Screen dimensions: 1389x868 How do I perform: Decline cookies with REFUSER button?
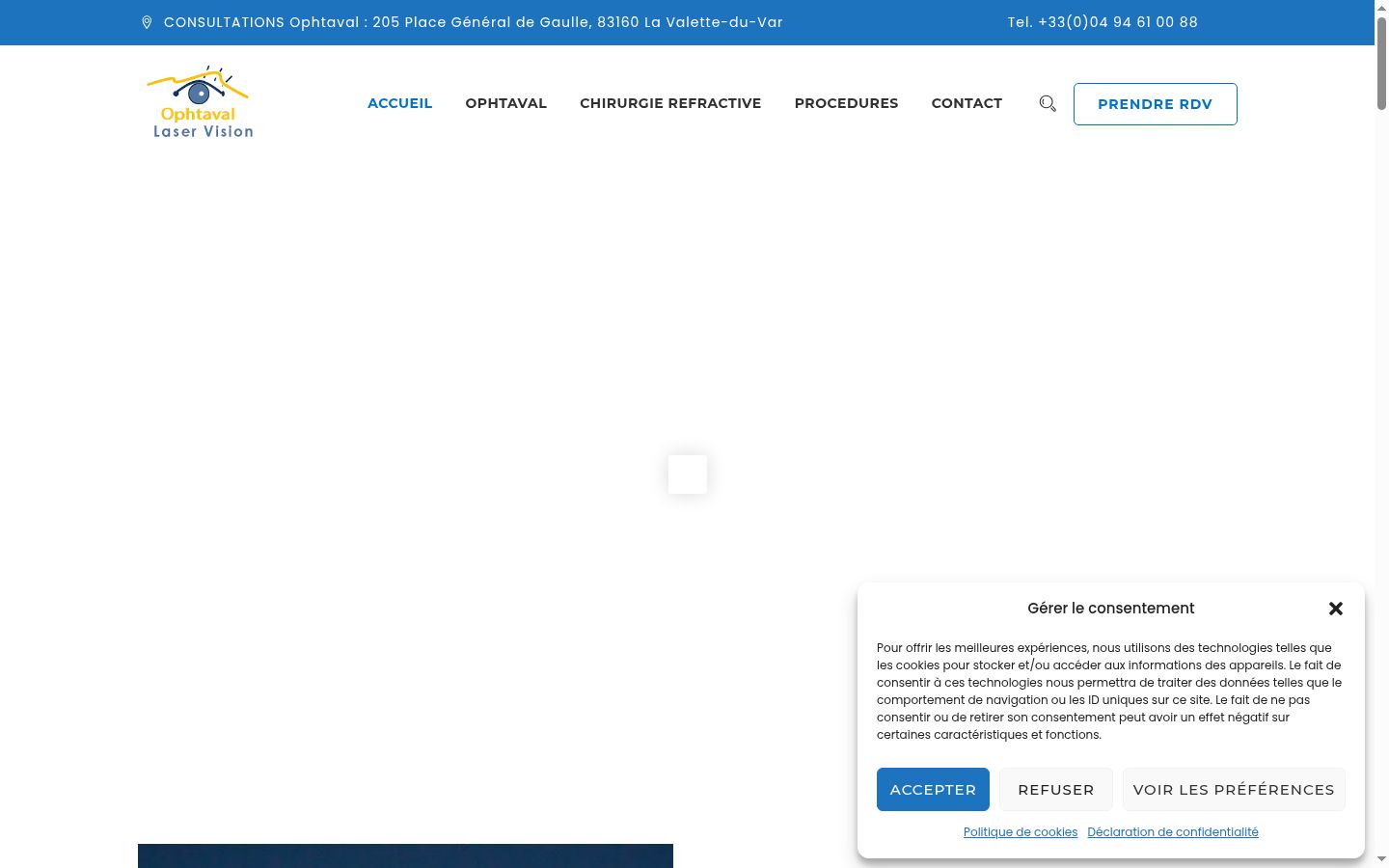[x=1056, y=789]
